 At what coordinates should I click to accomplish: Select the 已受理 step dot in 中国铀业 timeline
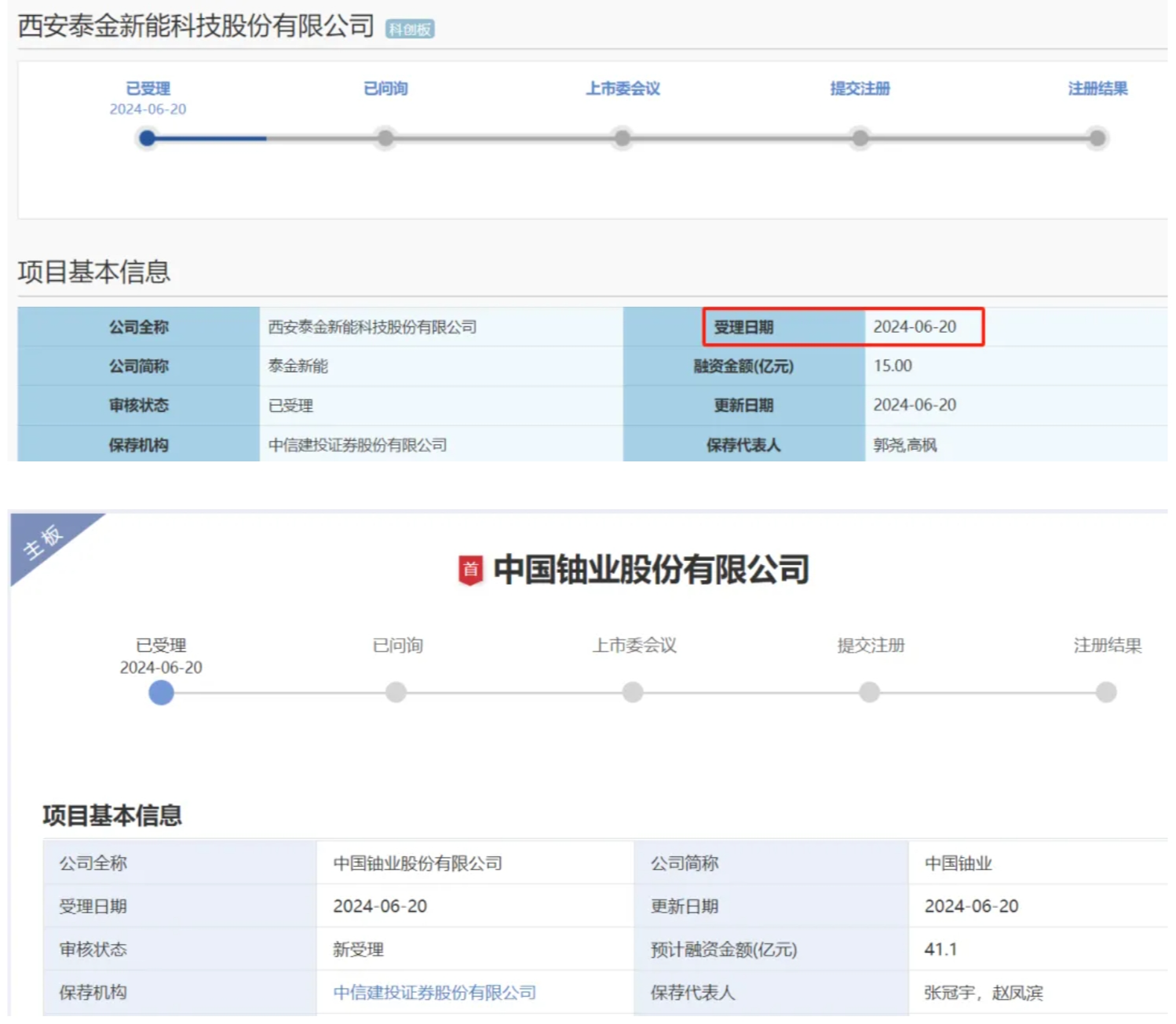(x=161, y=692)
